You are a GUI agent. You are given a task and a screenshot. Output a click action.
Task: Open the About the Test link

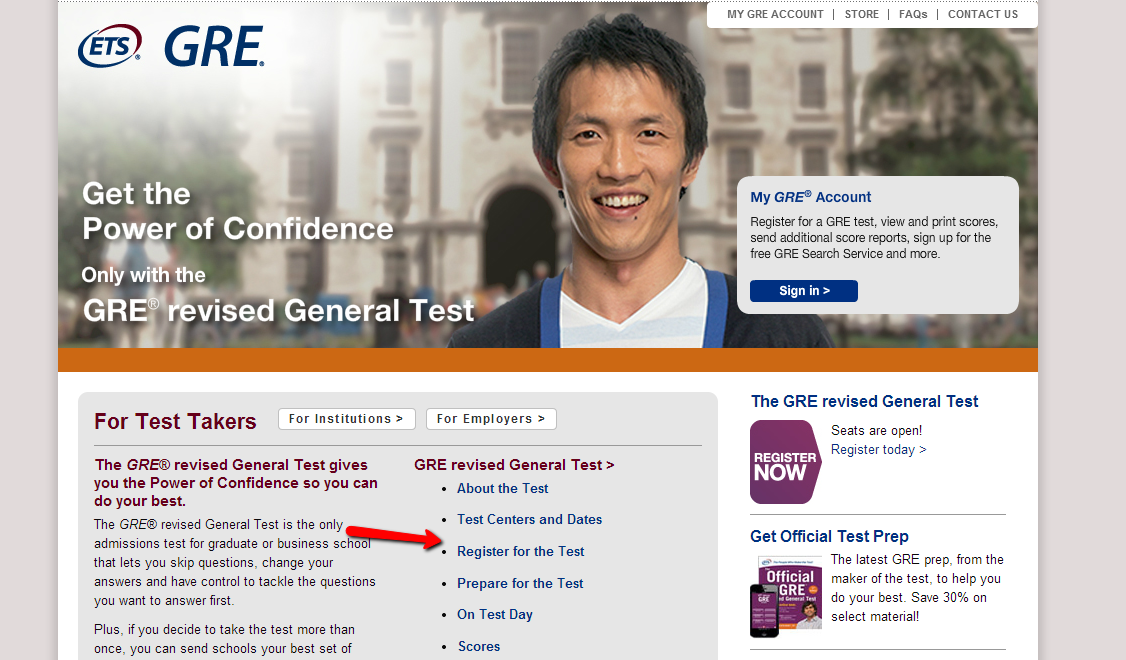tap(503, 488)
